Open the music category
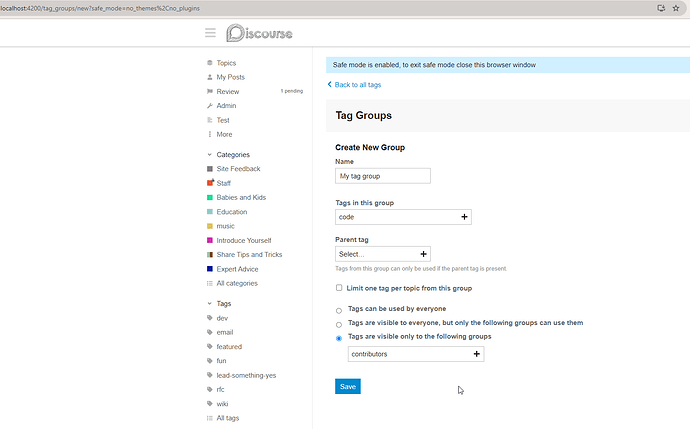 225,226
